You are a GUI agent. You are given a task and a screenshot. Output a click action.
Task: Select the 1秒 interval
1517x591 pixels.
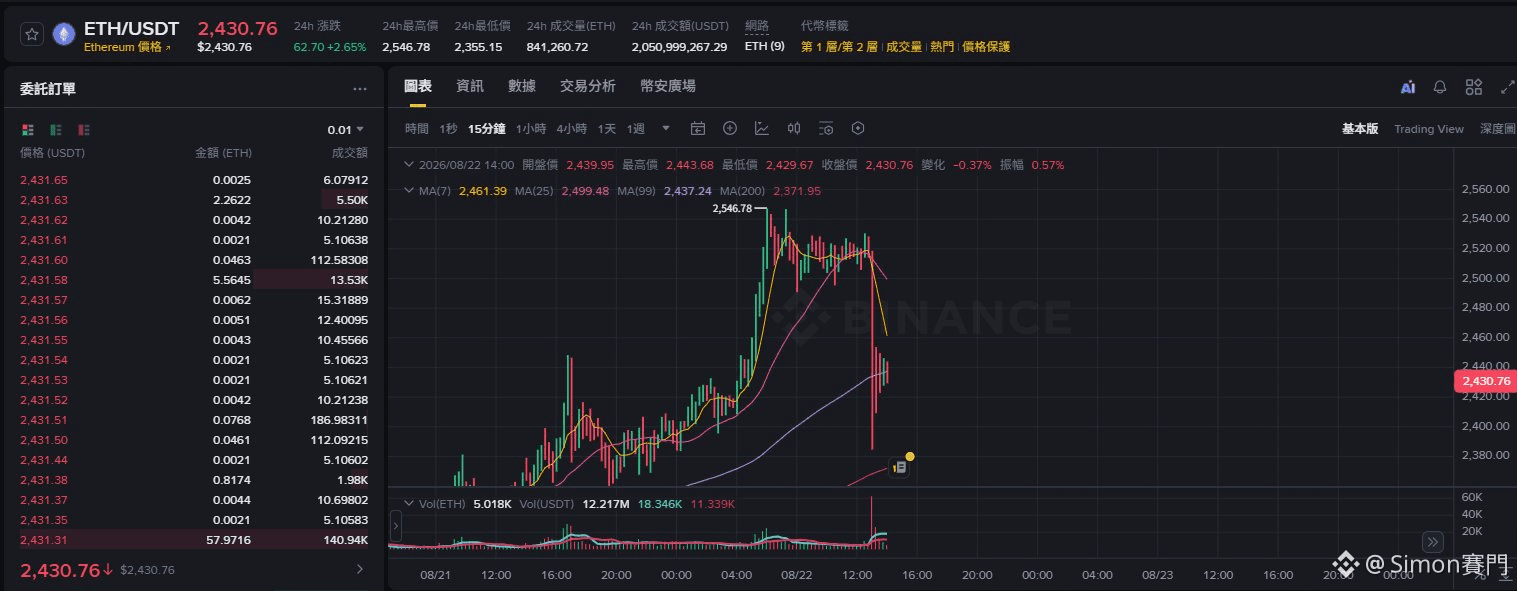click(x=448, y=129)
